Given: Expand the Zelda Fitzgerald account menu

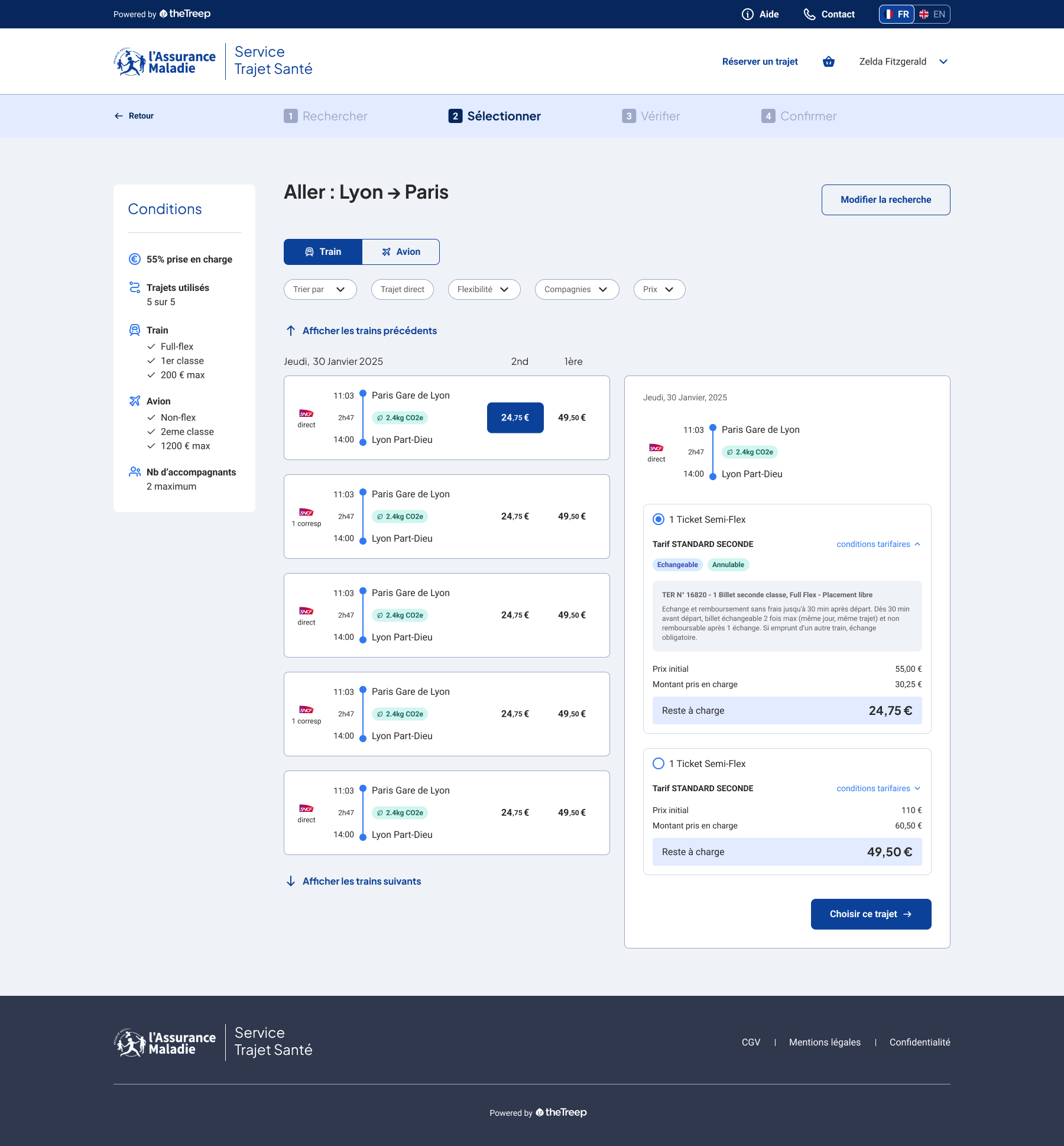Looking at the screenshot, I should click(x=903, y=61).
